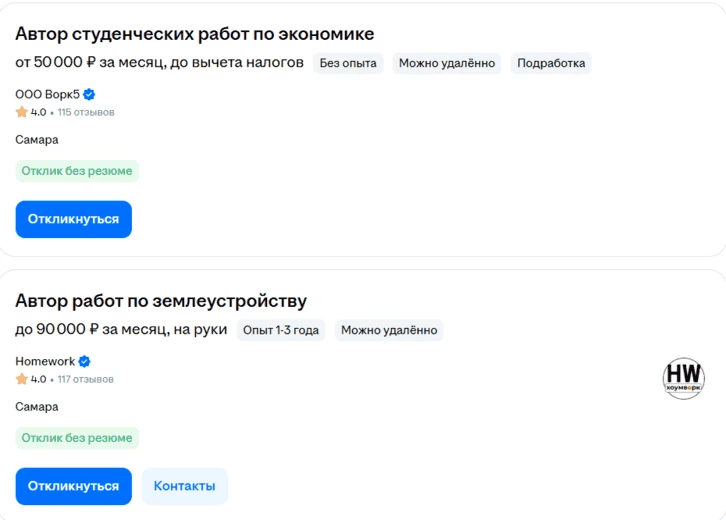Open vacancy Автор работ по землеустройству

point(161,301)
